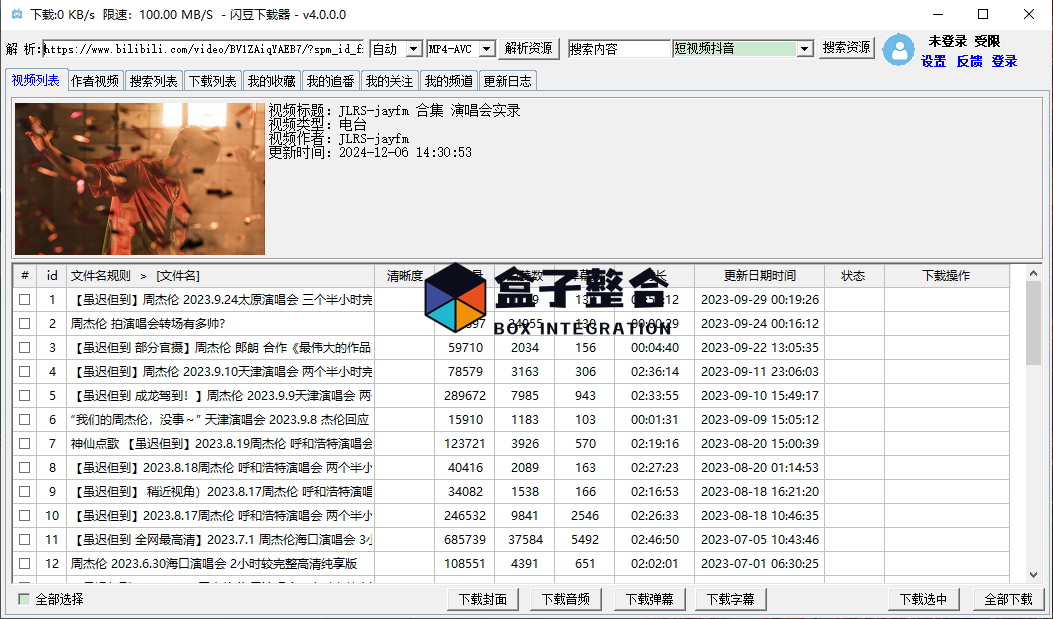Viewport: 1053px width, 619px height.
Task: Tick the checkbox for row 2
Action: (25, 324)
